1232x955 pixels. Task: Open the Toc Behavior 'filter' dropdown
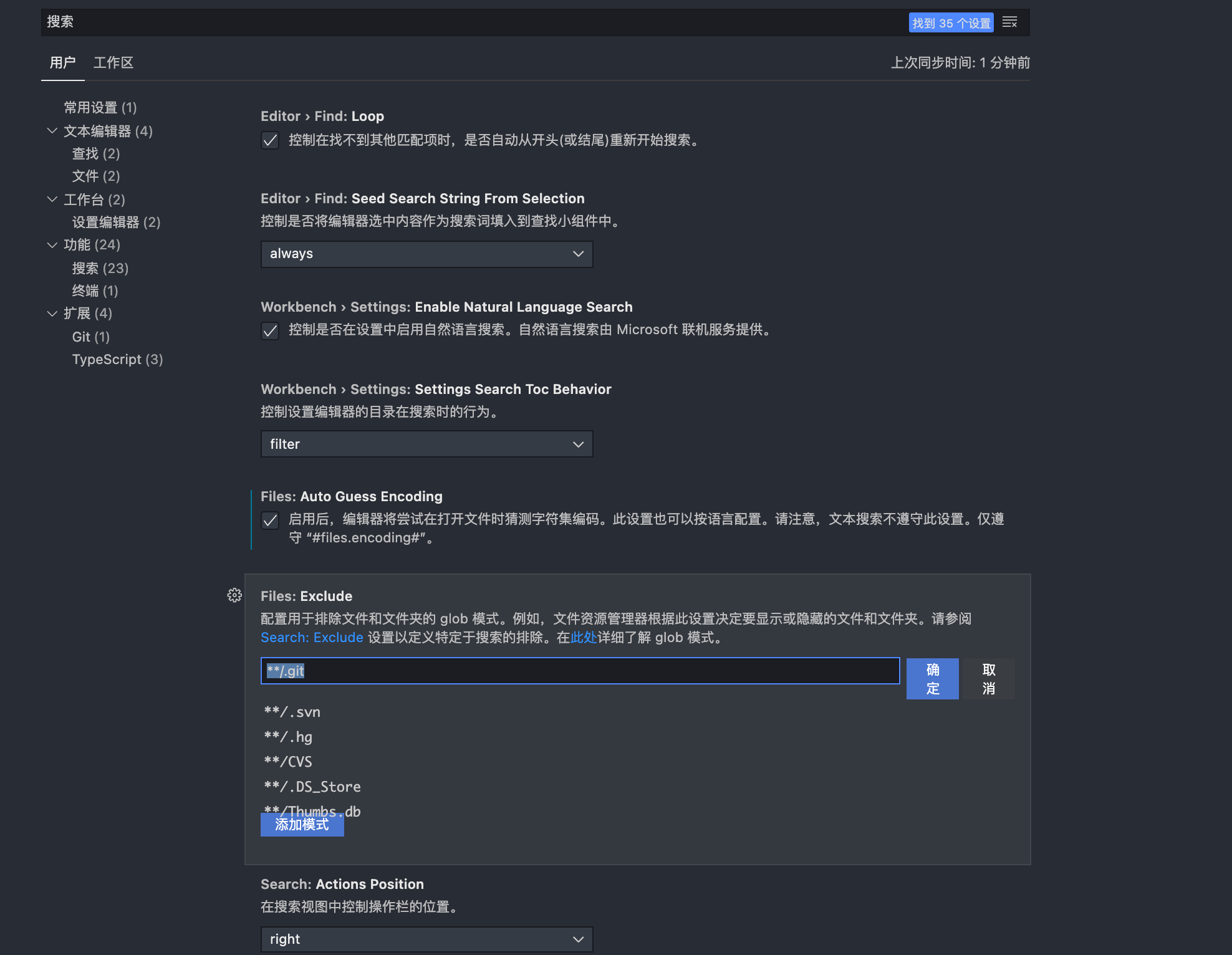(426, 444)
